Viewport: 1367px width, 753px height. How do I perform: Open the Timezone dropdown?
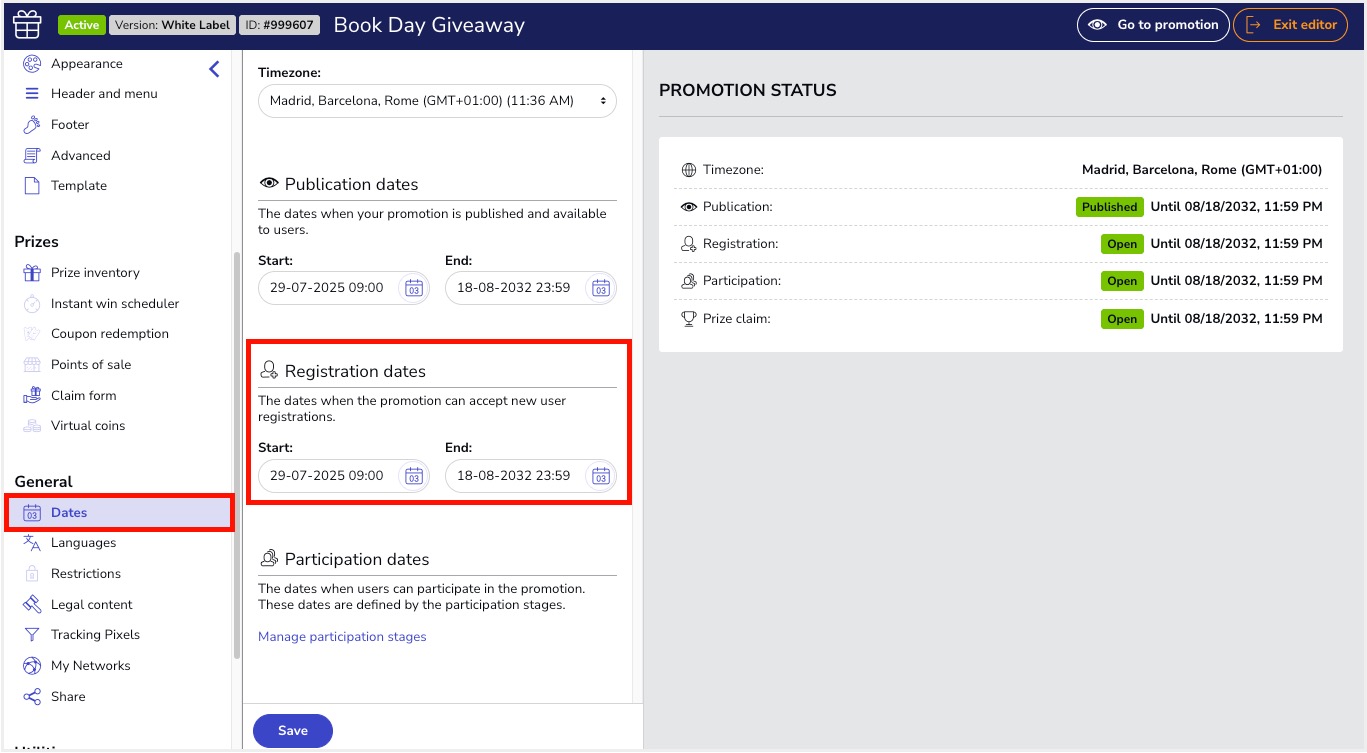437,101
